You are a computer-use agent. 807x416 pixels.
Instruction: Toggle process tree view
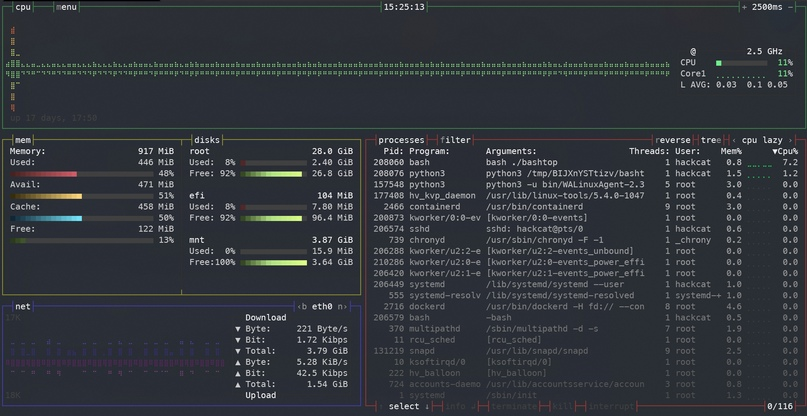click(710, 140)
